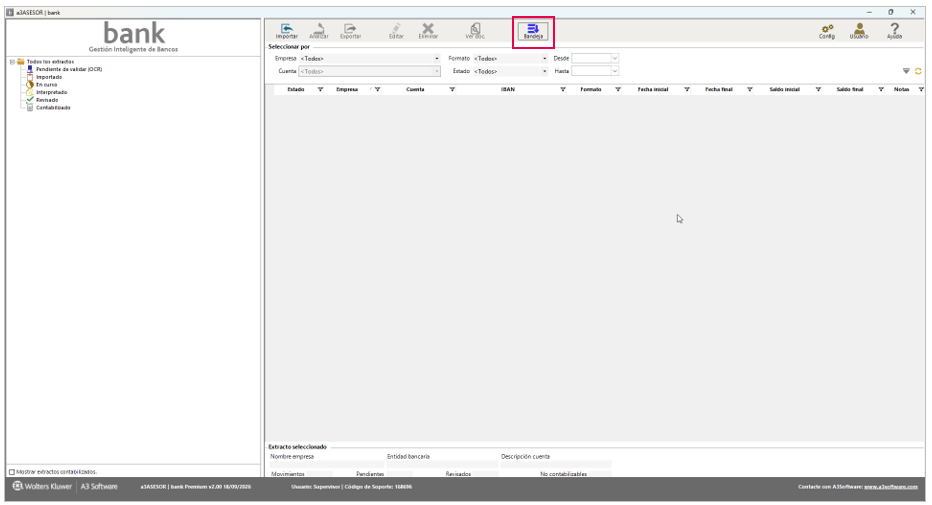Click the Editar toolbar icon

[x=396, y=31]
